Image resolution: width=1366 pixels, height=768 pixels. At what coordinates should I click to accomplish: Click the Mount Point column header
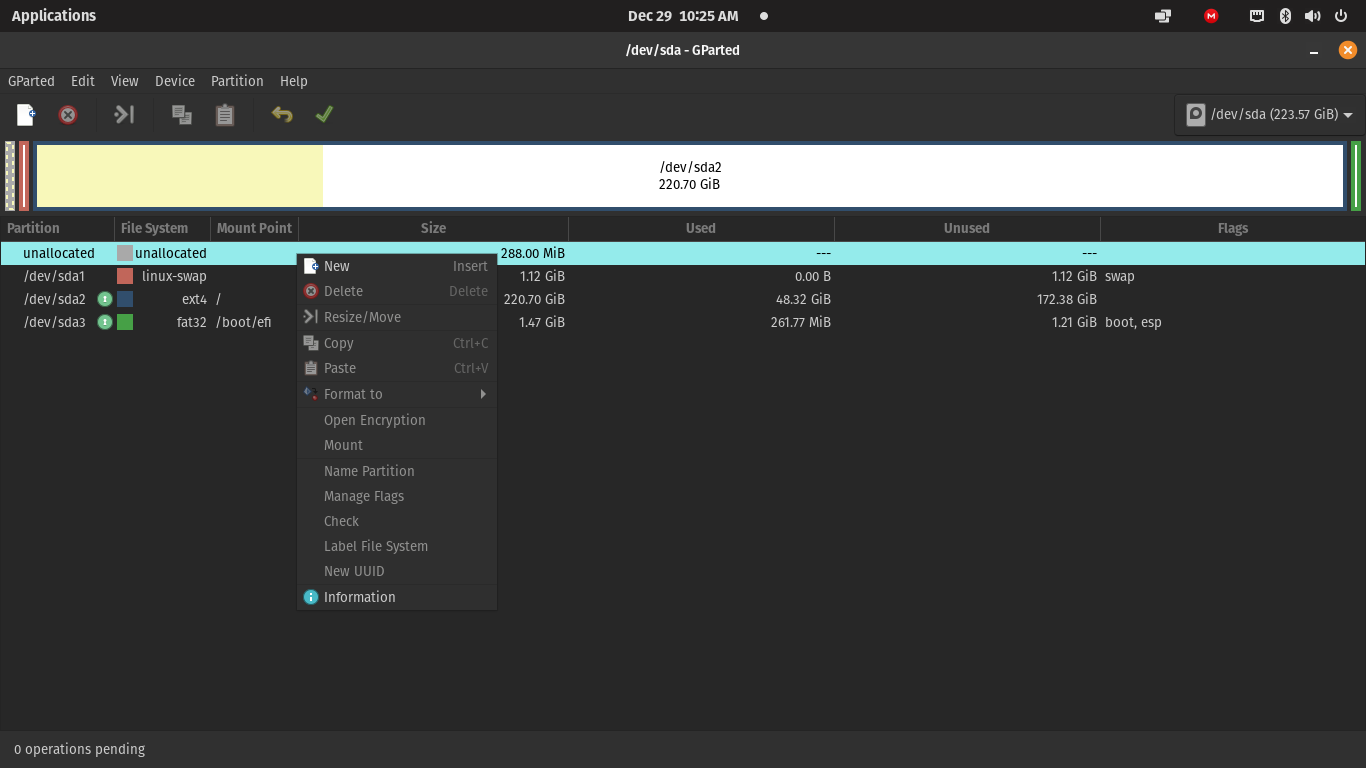click(254, 228)
